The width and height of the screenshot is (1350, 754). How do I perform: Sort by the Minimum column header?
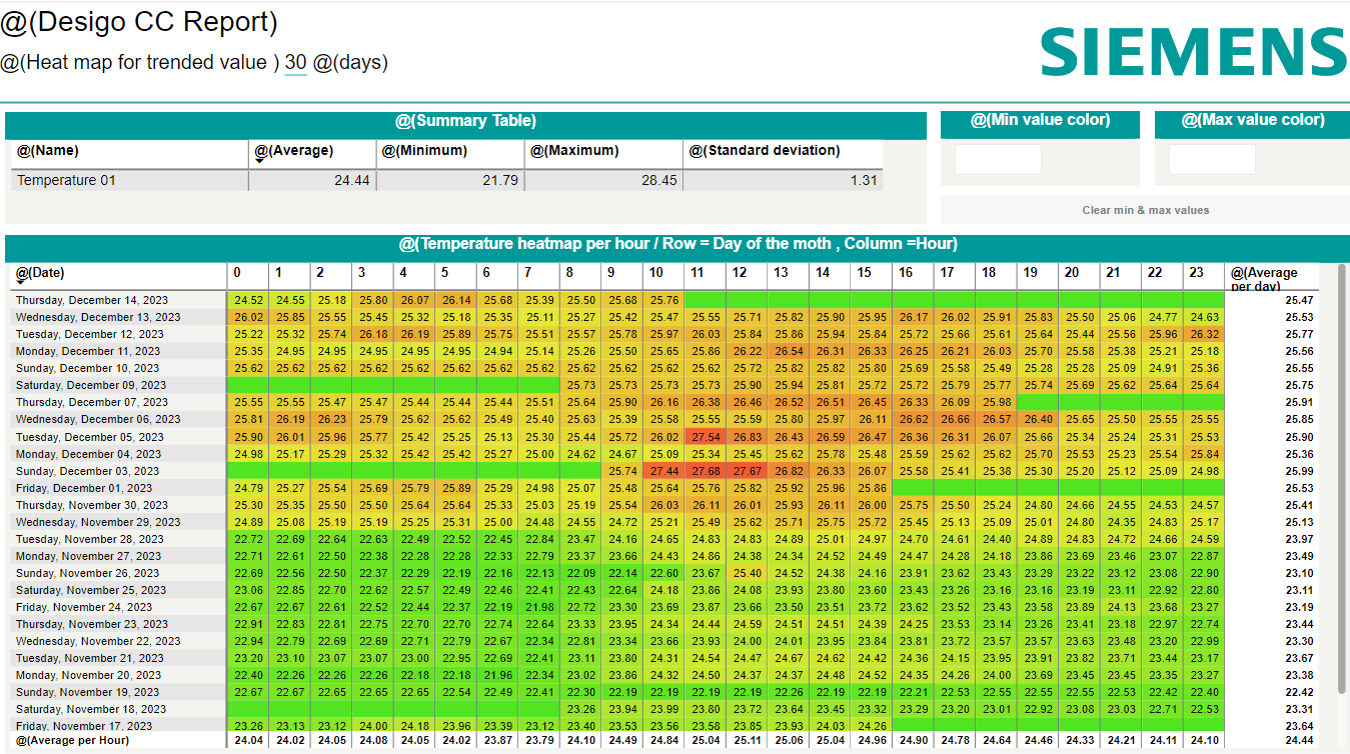click(425, 151)
